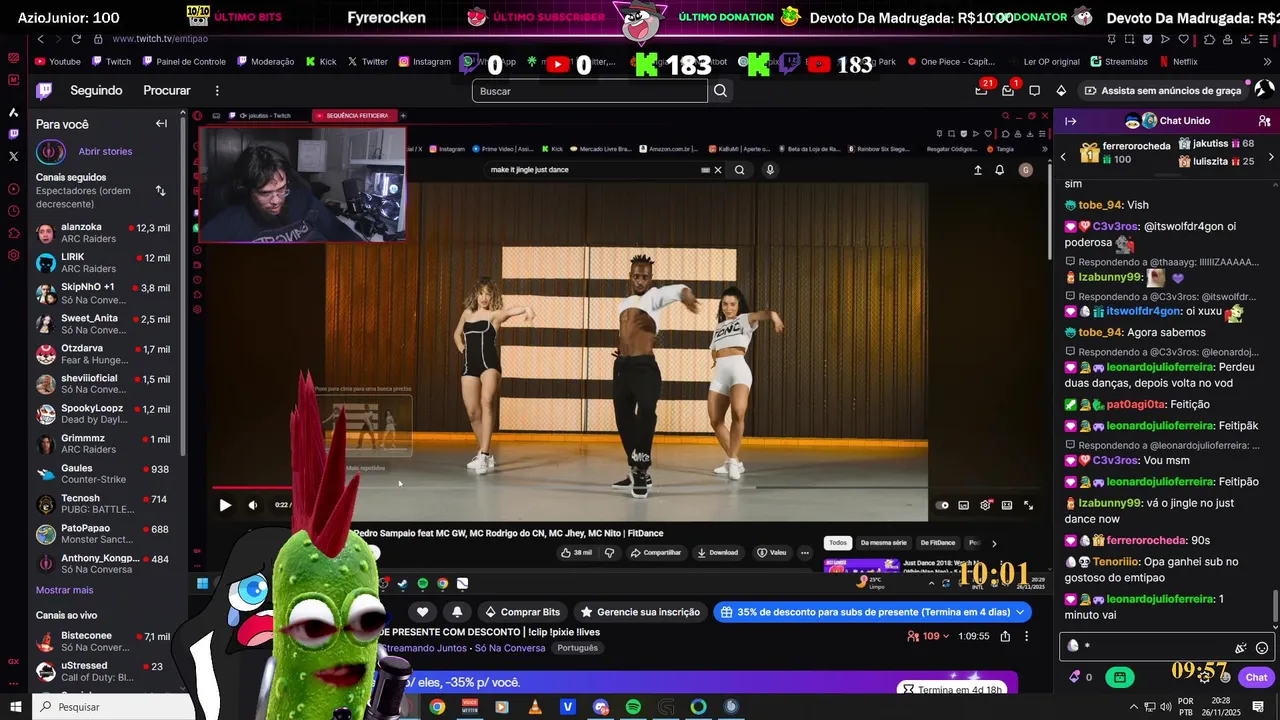Select the Todos filter chip

click(838, 543)
